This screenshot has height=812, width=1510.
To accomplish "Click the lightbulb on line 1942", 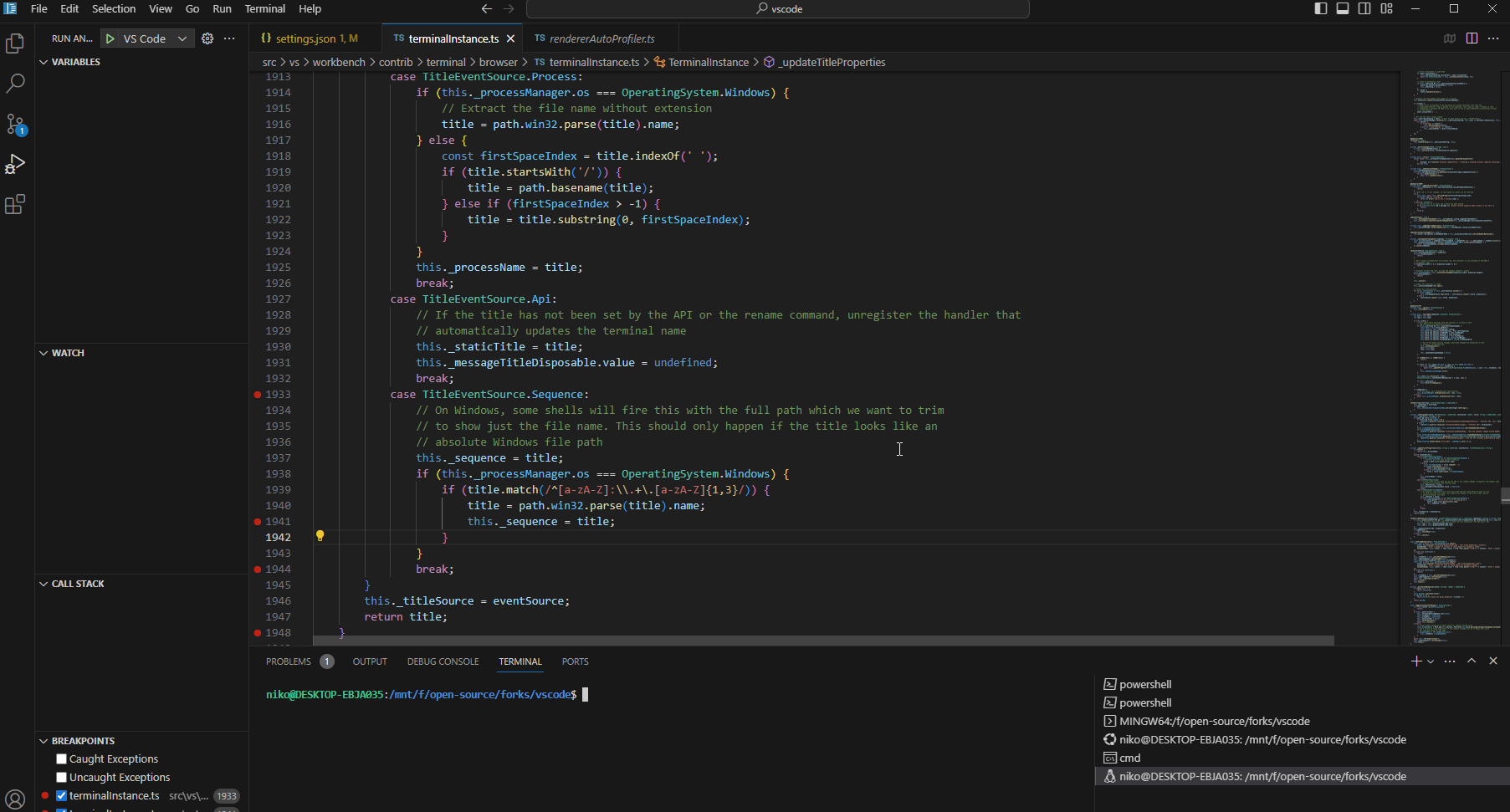I will pos(320,536).
